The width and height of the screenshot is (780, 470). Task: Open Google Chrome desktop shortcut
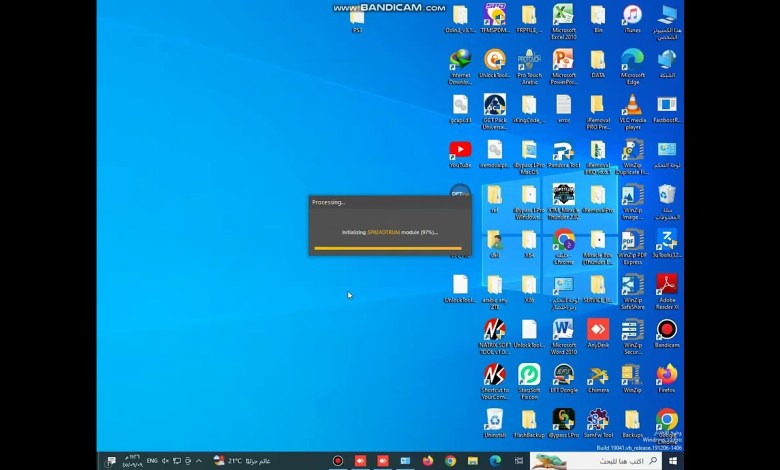[x=667, y=427]
